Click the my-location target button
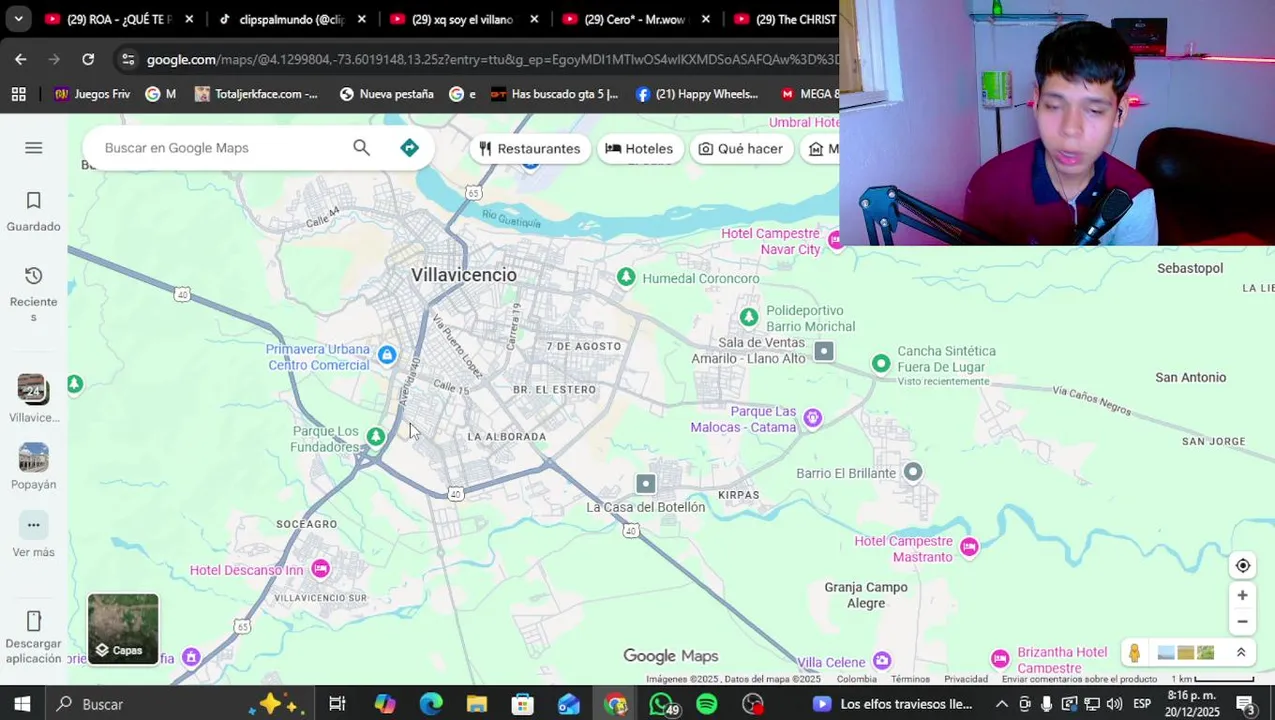Image resolution: width=1275 pixels, height=720 pixels. (x=1242, y=566)
